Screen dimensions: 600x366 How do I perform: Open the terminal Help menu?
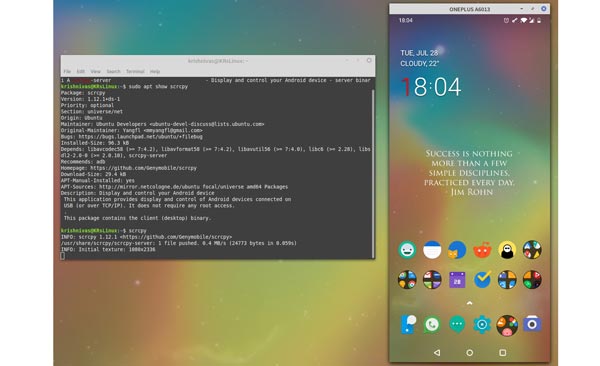pos(155,72)
